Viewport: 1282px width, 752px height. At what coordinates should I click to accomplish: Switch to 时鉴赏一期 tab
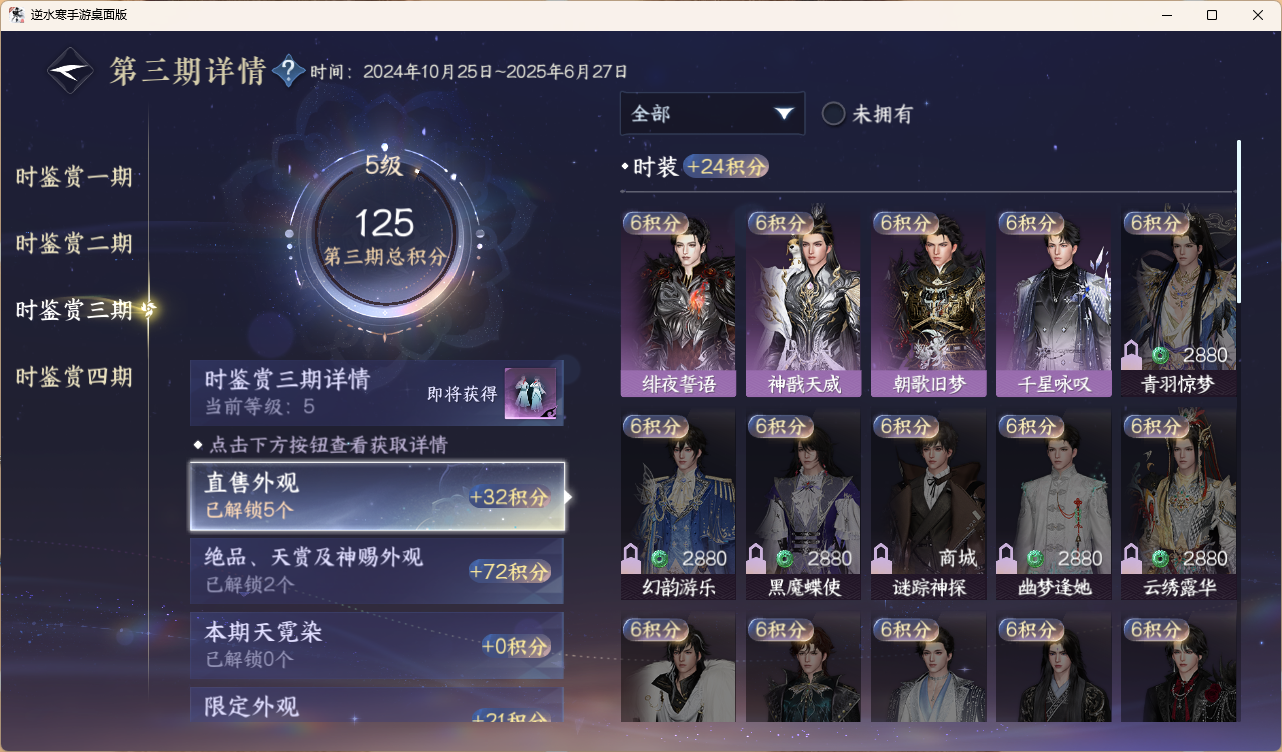point(74,178)
